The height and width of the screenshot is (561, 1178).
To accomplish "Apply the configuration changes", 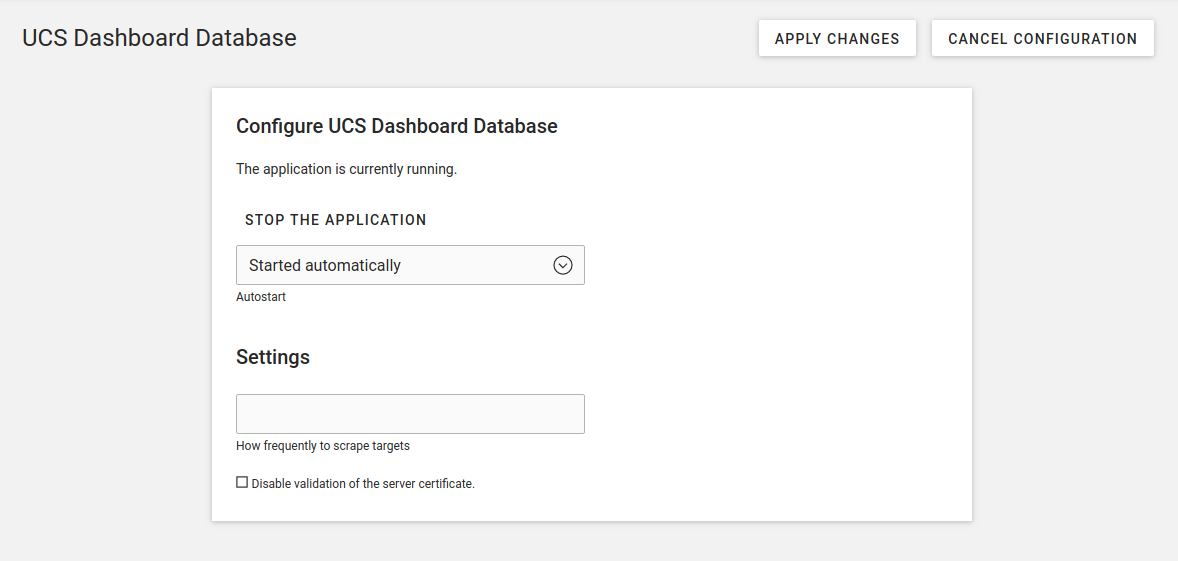I will click(x=837, y=38).
